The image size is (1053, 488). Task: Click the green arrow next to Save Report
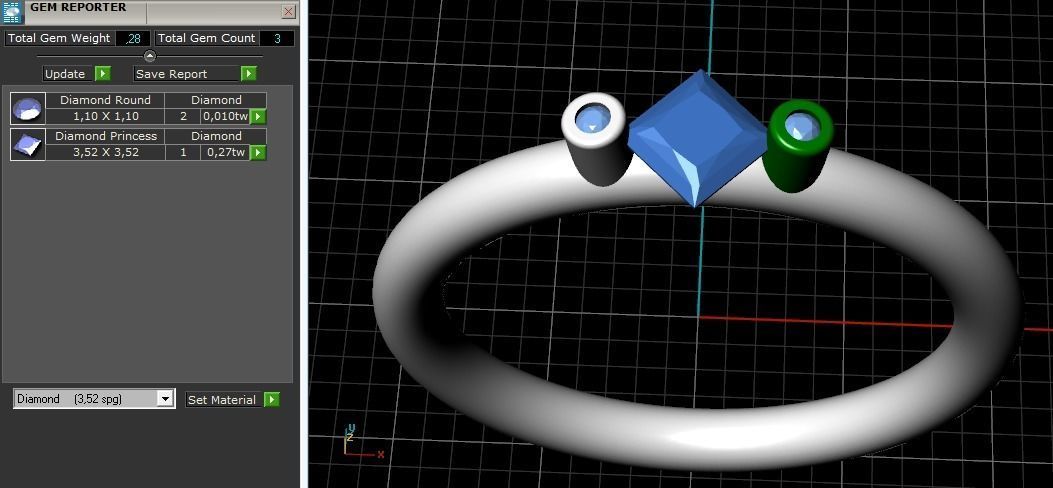click(249, 74)
